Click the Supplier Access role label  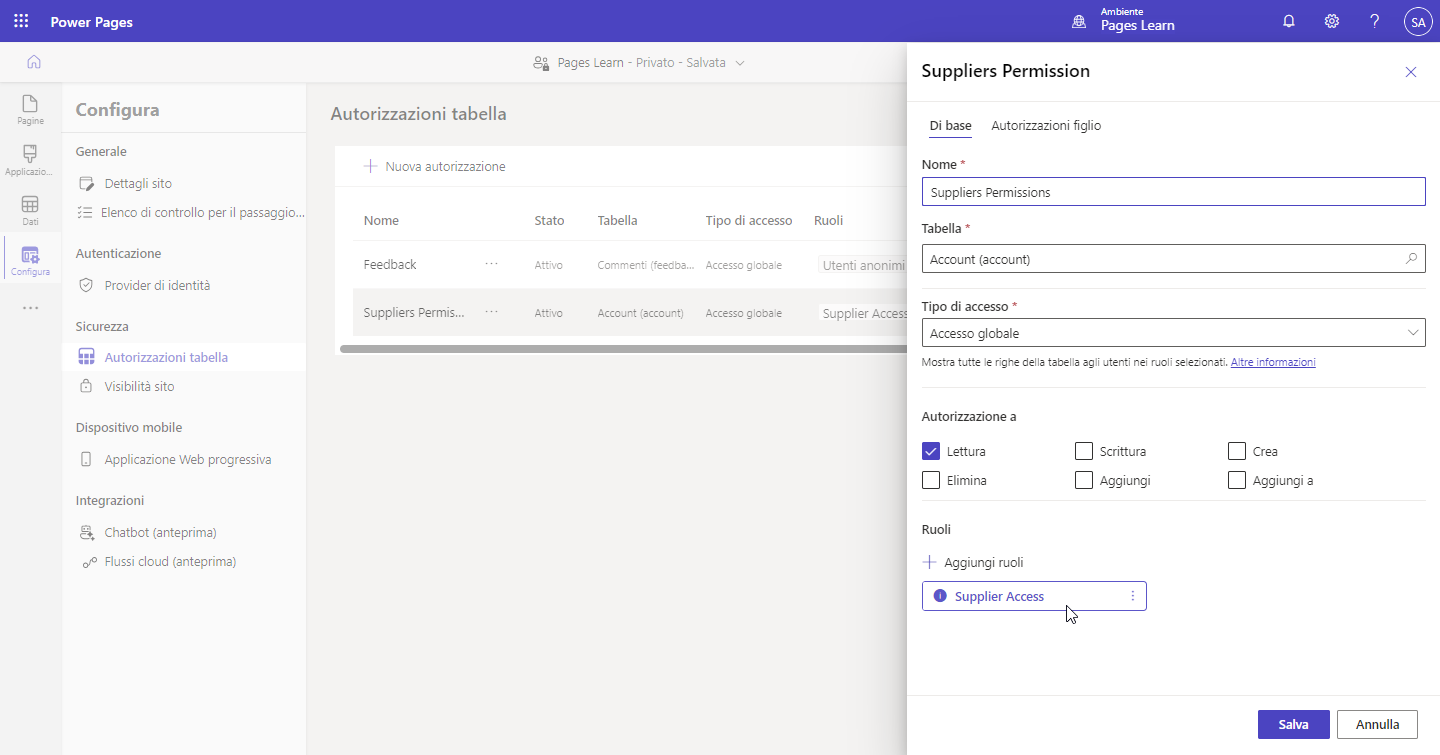pyautogui.click(x=999, y=596)
